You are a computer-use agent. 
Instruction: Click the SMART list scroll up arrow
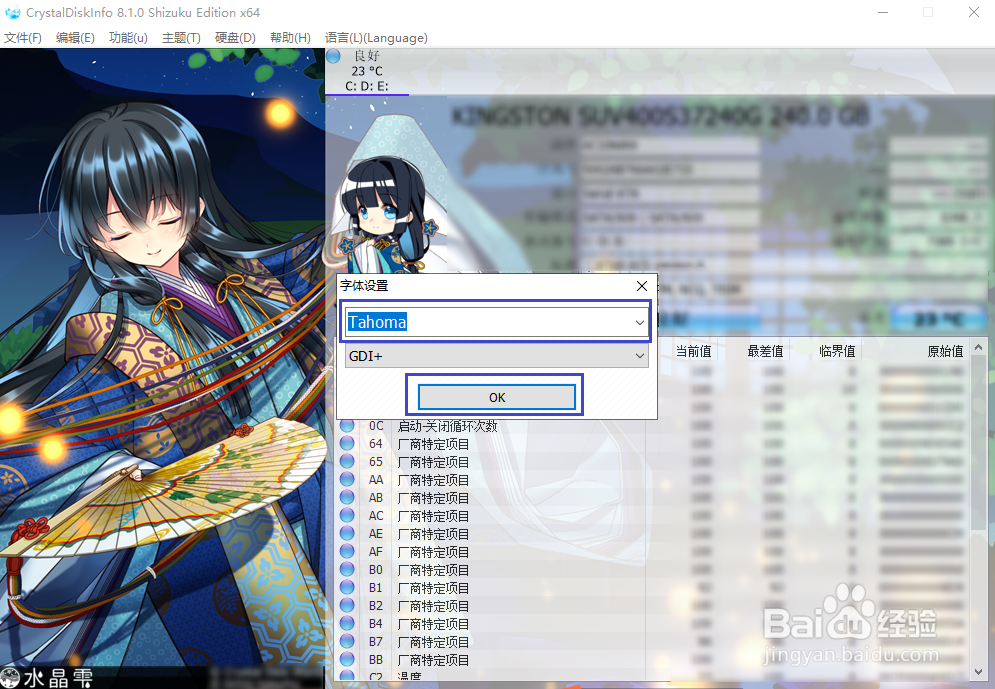coord(978,348)
